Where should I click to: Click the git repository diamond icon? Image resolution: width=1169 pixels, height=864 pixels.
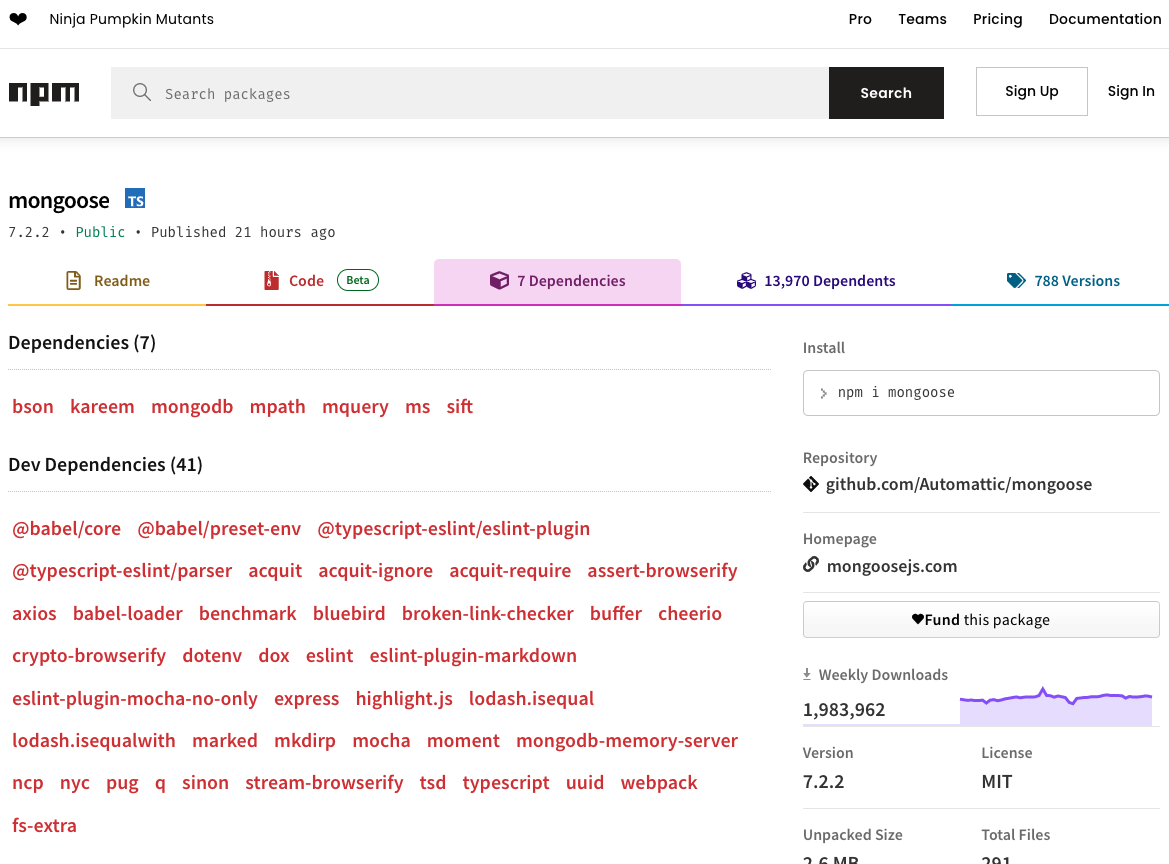[811, 485]
